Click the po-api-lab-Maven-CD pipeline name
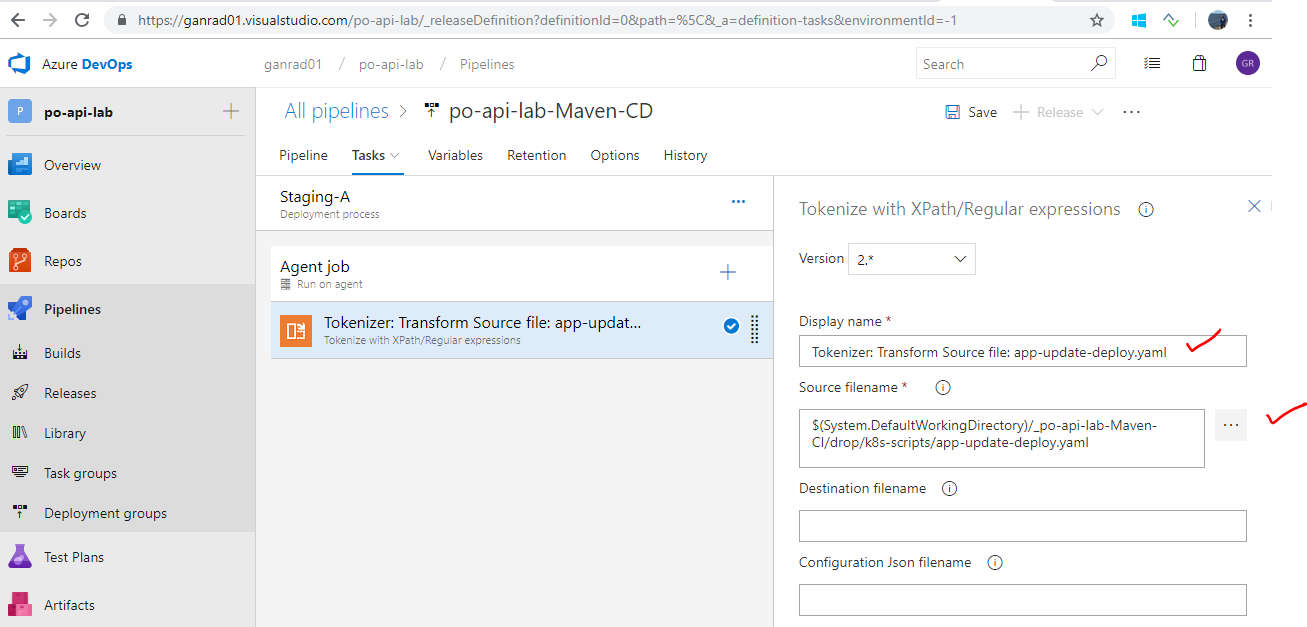 tap(551, 111)
